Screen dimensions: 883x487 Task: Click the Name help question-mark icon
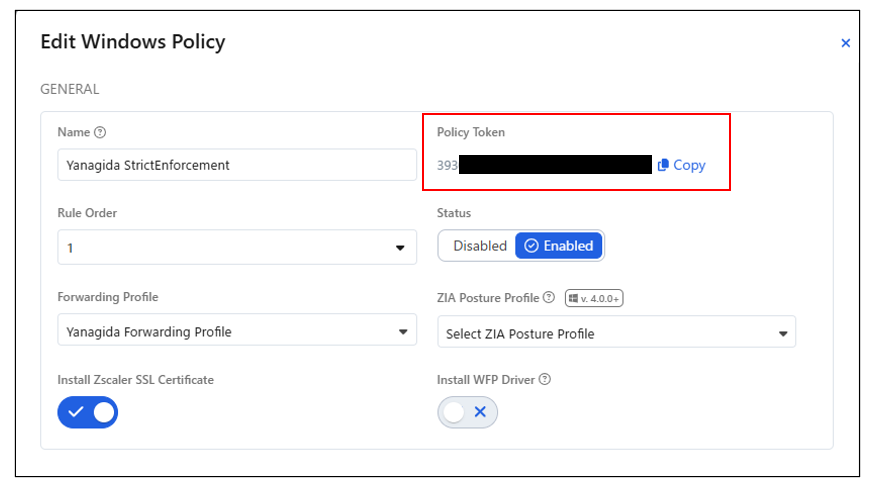pos(100,132)
